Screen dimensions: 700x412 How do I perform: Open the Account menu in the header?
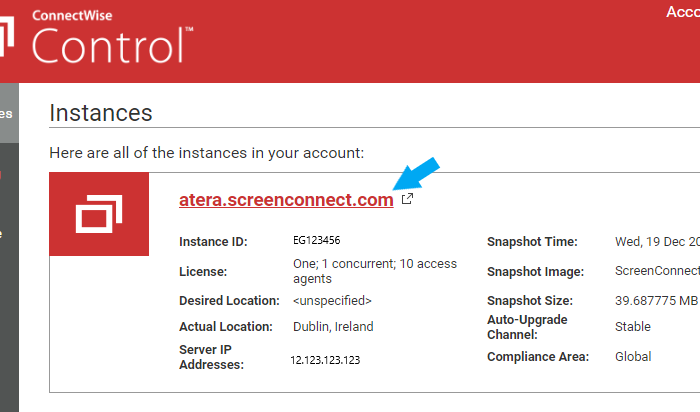tap(681, 12)
